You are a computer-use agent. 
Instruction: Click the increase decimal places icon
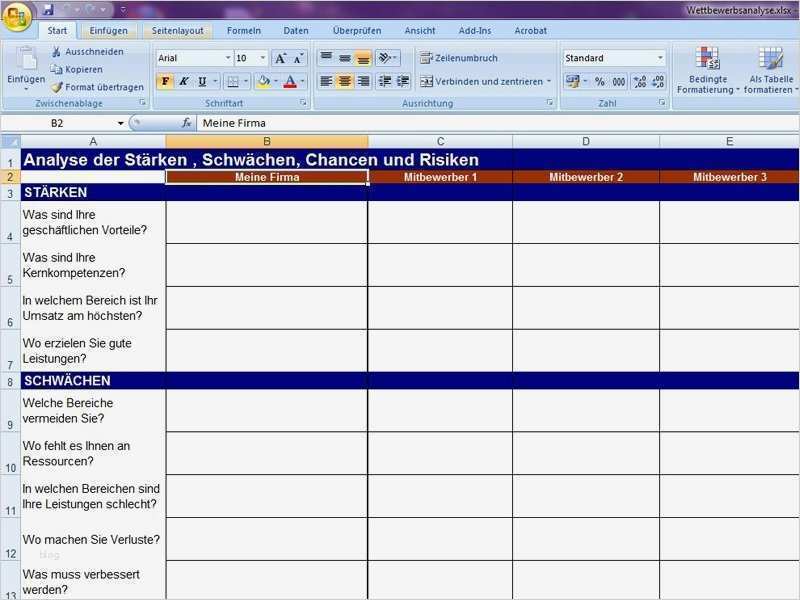(640, 82)
